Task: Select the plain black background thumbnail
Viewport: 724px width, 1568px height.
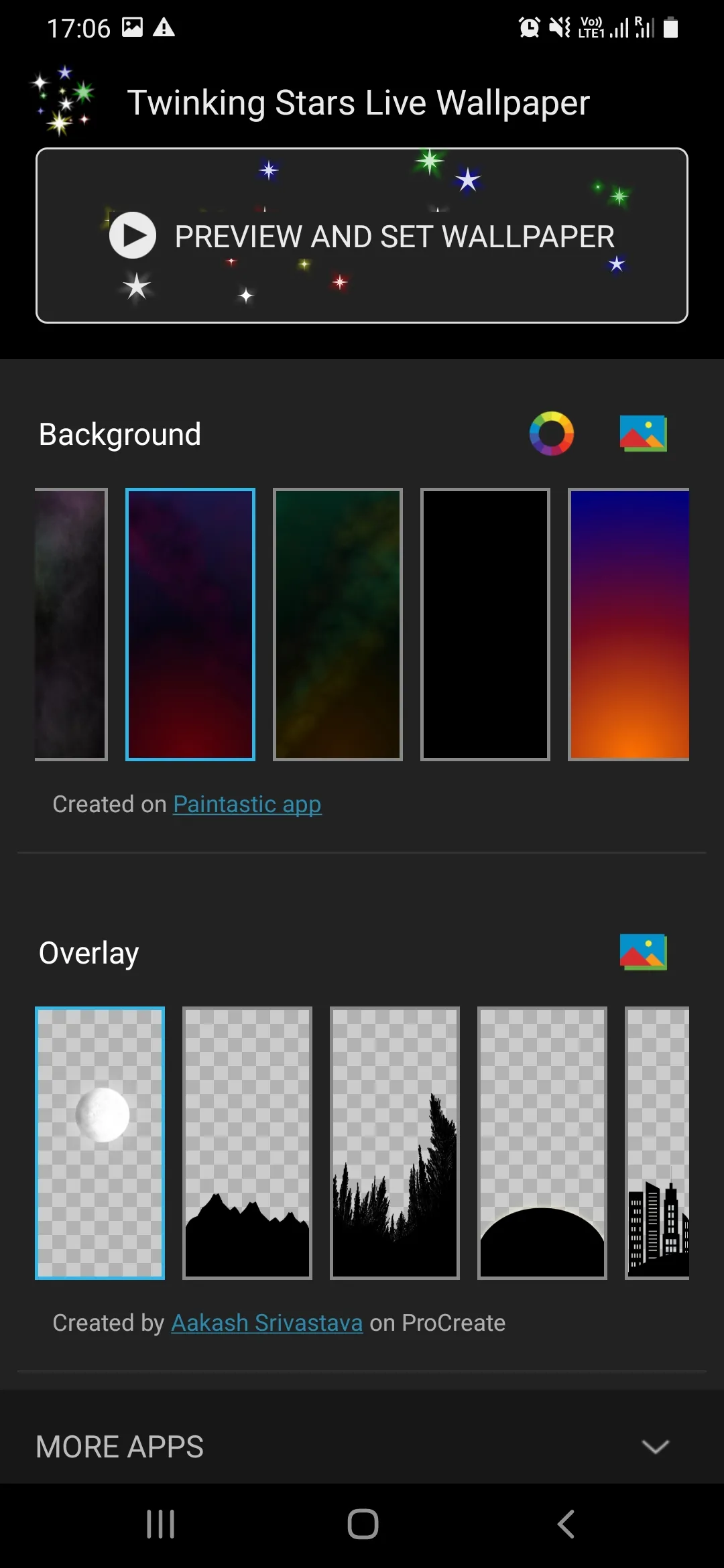Action: [485, 625]
